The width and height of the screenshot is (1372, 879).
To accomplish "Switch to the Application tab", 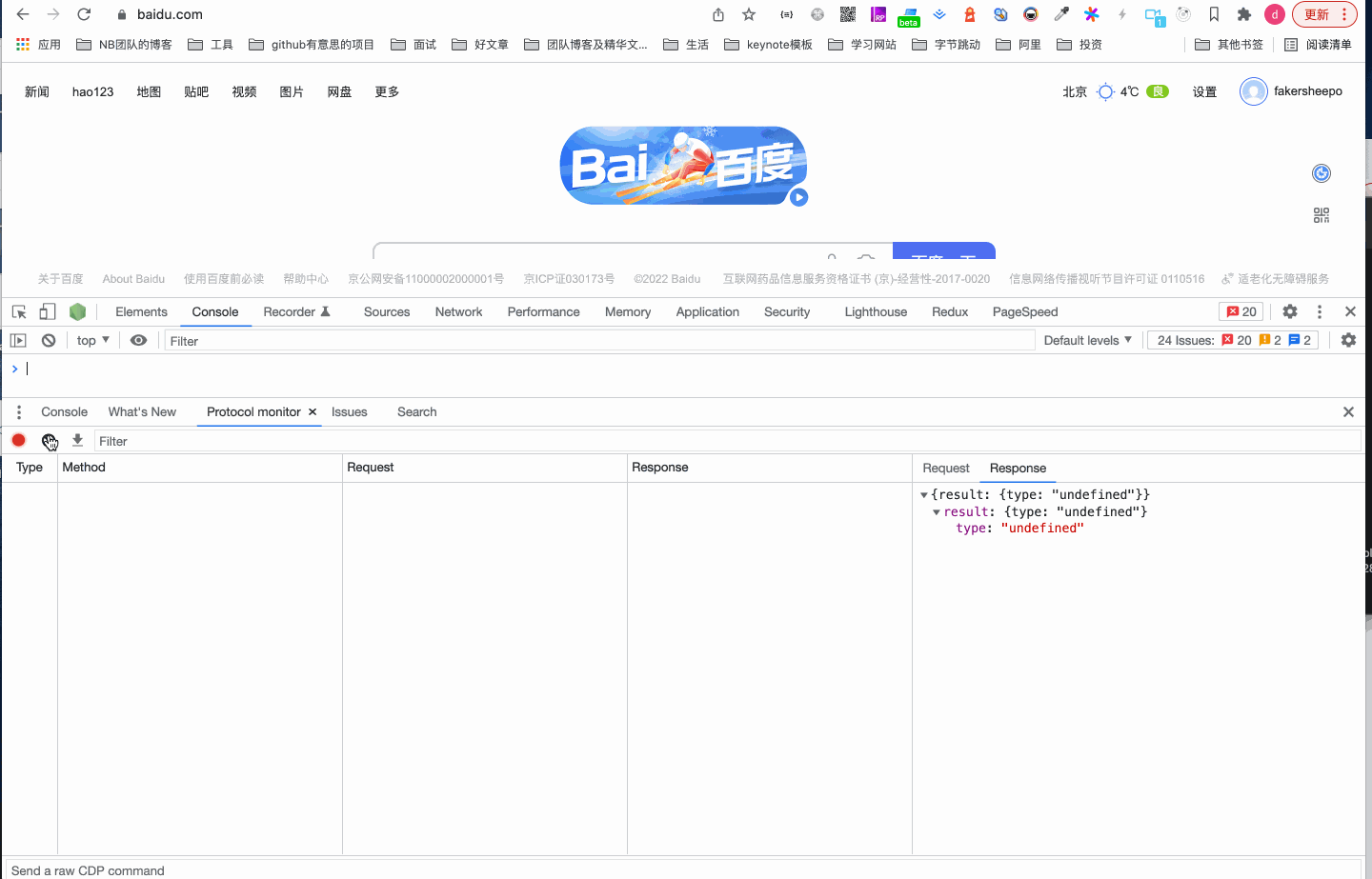I will click(x=707, y=311).
